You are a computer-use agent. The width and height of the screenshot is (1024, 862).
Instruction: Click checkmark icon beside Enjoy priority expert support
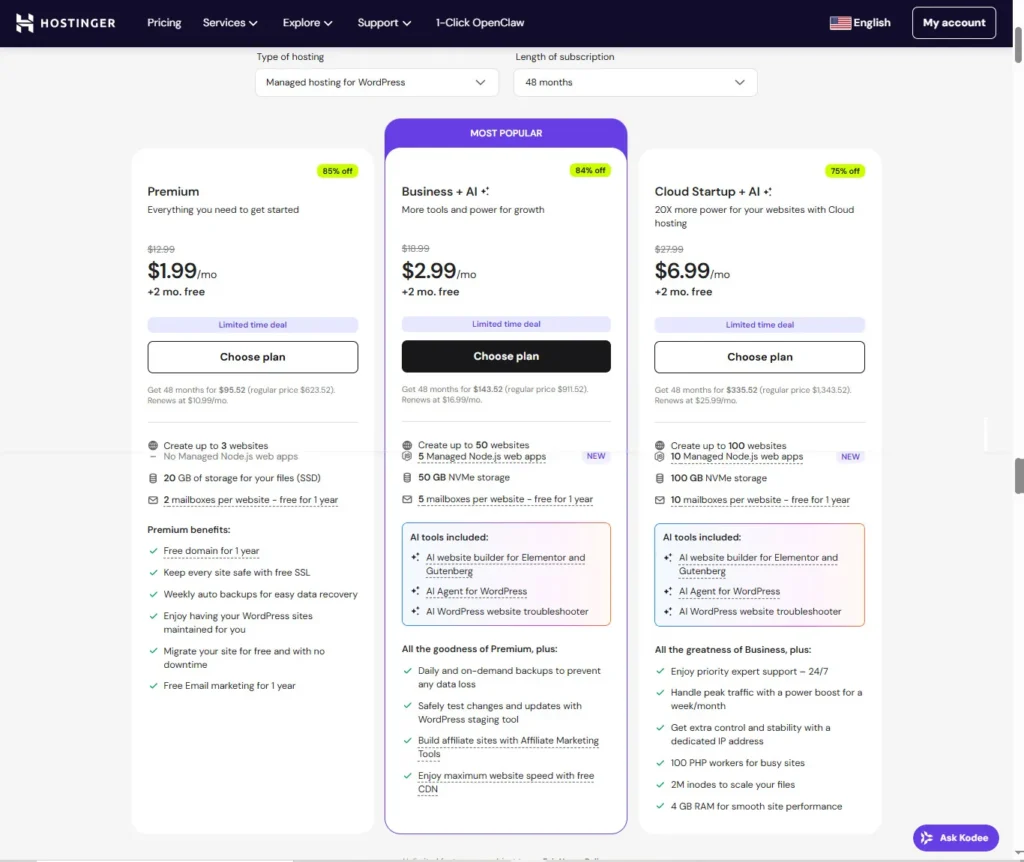point(660,671)
